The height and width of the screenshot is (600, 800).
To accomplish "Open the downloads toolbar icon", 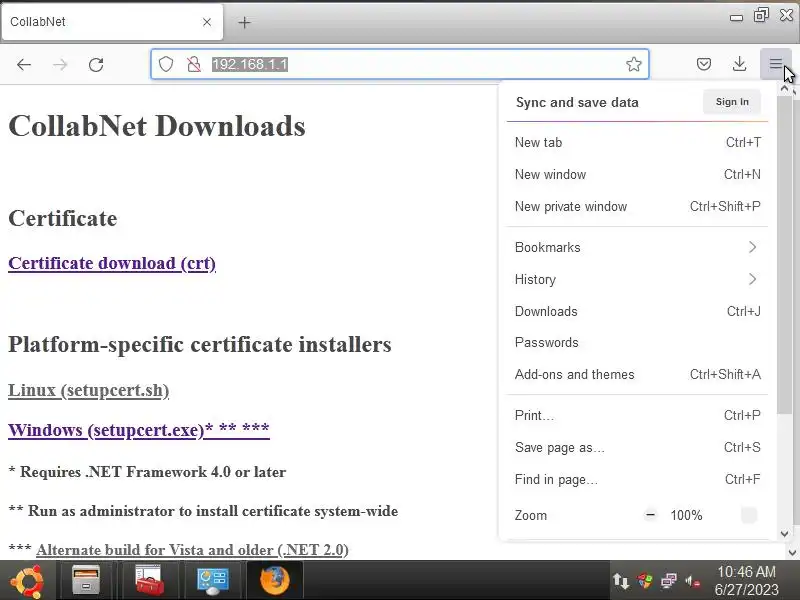I will pyautogui.click(x=739, y=64).
